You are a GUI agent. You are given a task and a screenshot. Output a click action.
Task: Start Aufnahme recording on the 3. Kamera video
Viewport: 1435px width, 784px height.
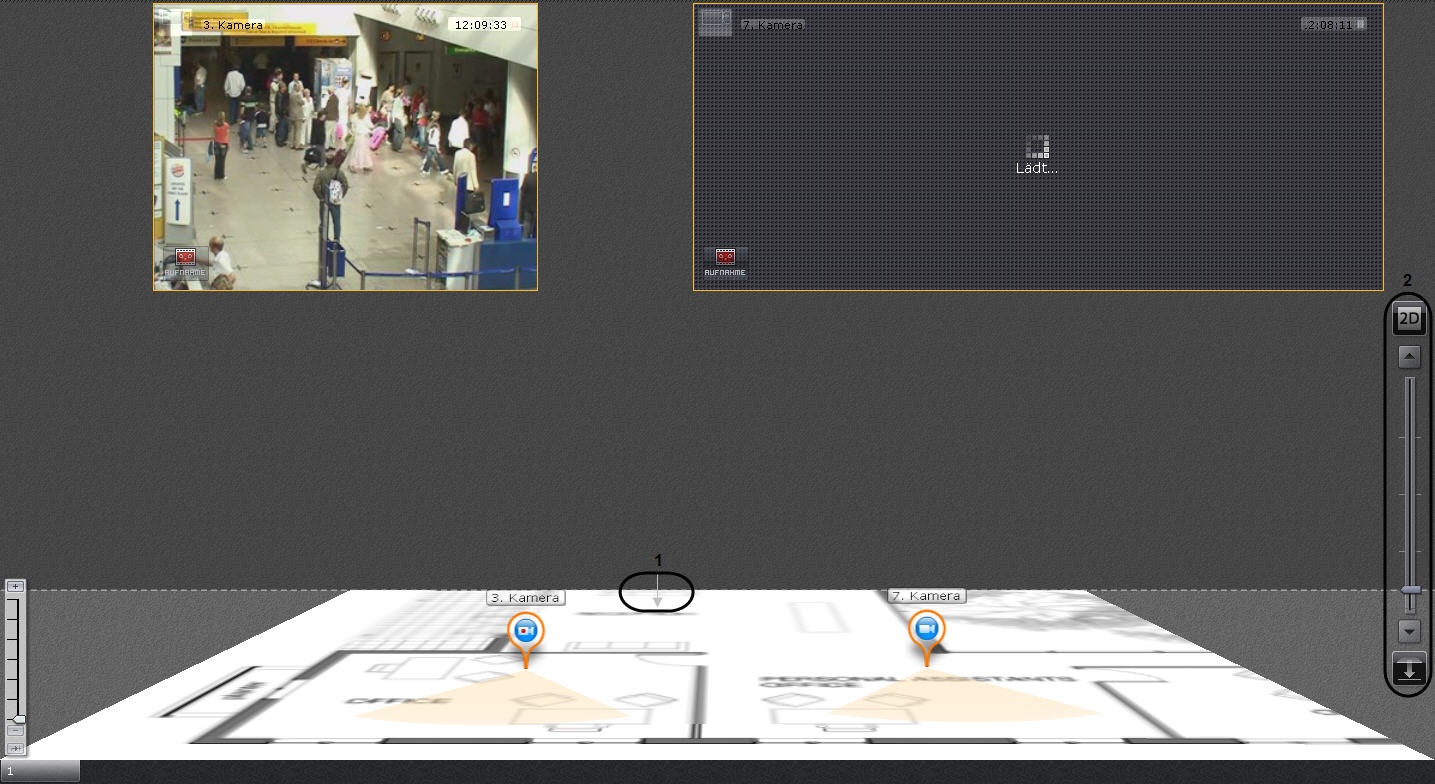[186, 262]
